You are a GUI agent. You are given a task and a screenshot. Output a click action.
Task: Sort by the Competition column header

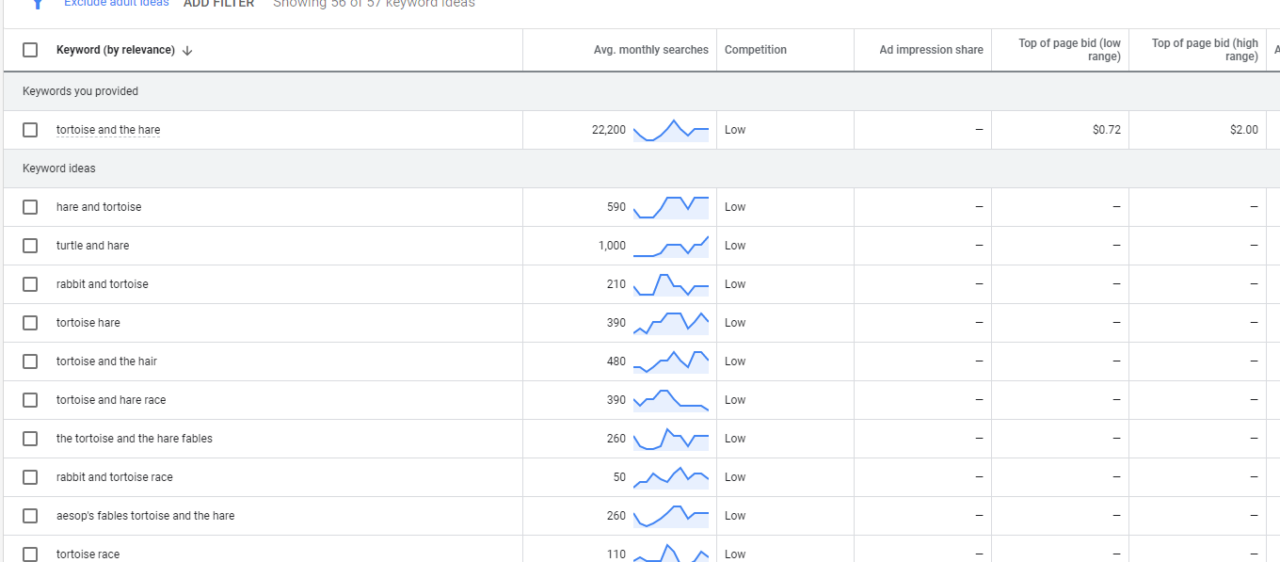click(755, 50)
